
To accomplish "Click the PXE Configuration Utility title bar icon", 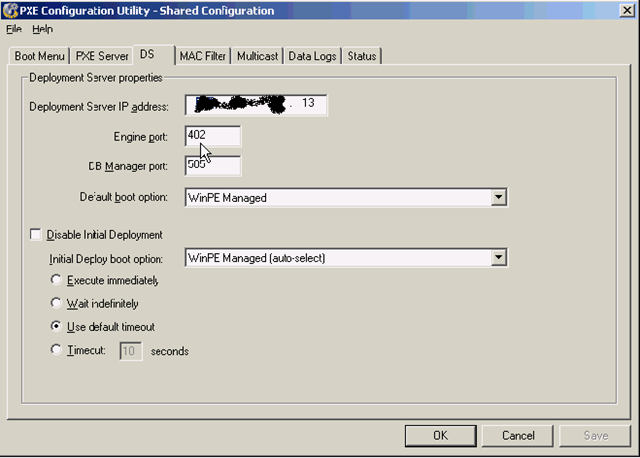I will tap(11, 10).
